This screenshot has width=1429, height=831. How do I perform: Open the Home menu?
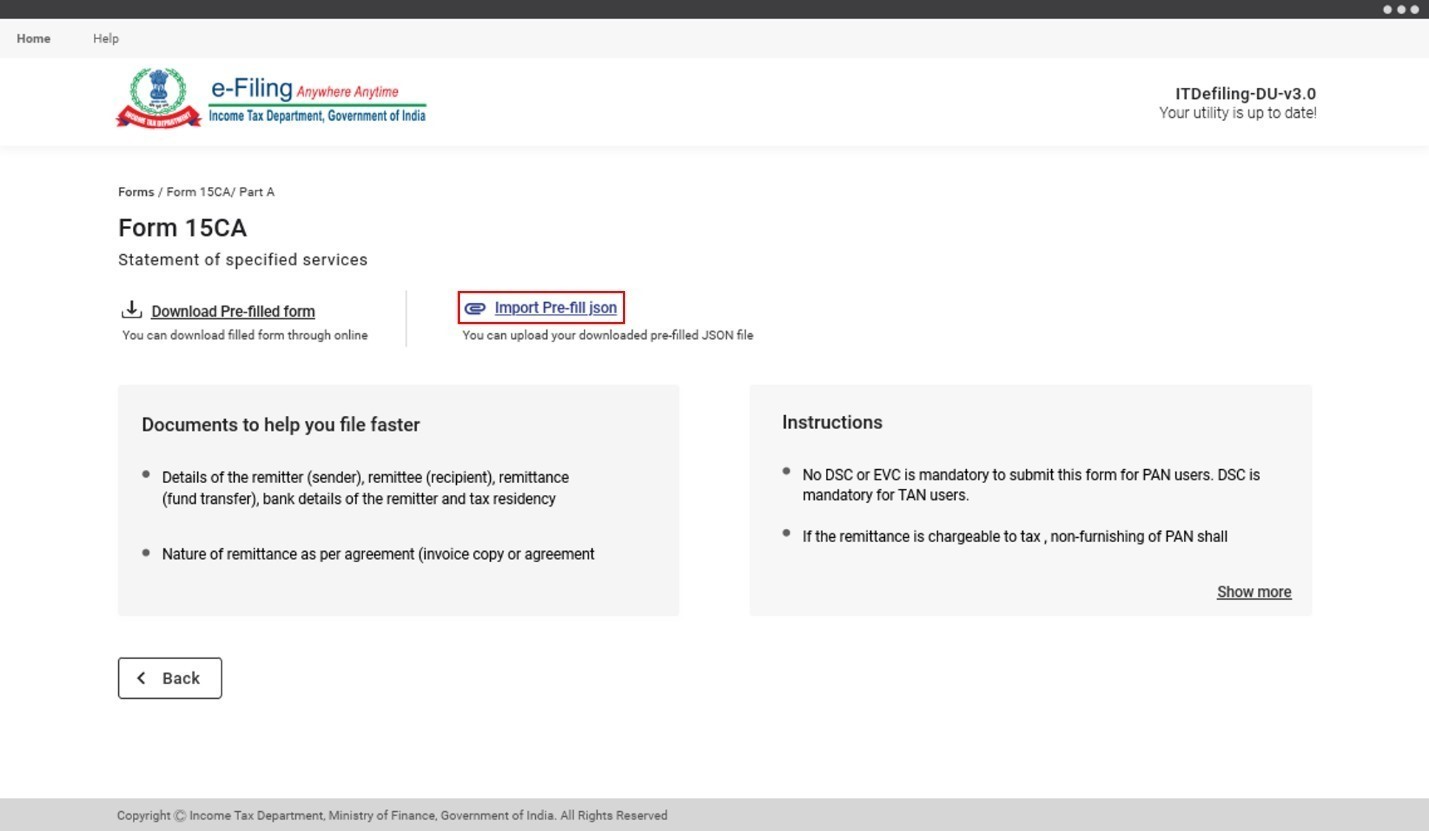pyautogui.click(x=34, y=38)
